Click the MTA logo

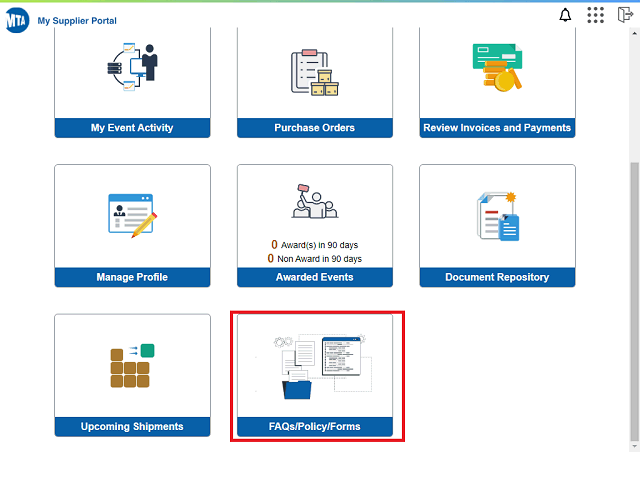click(17, 20)
